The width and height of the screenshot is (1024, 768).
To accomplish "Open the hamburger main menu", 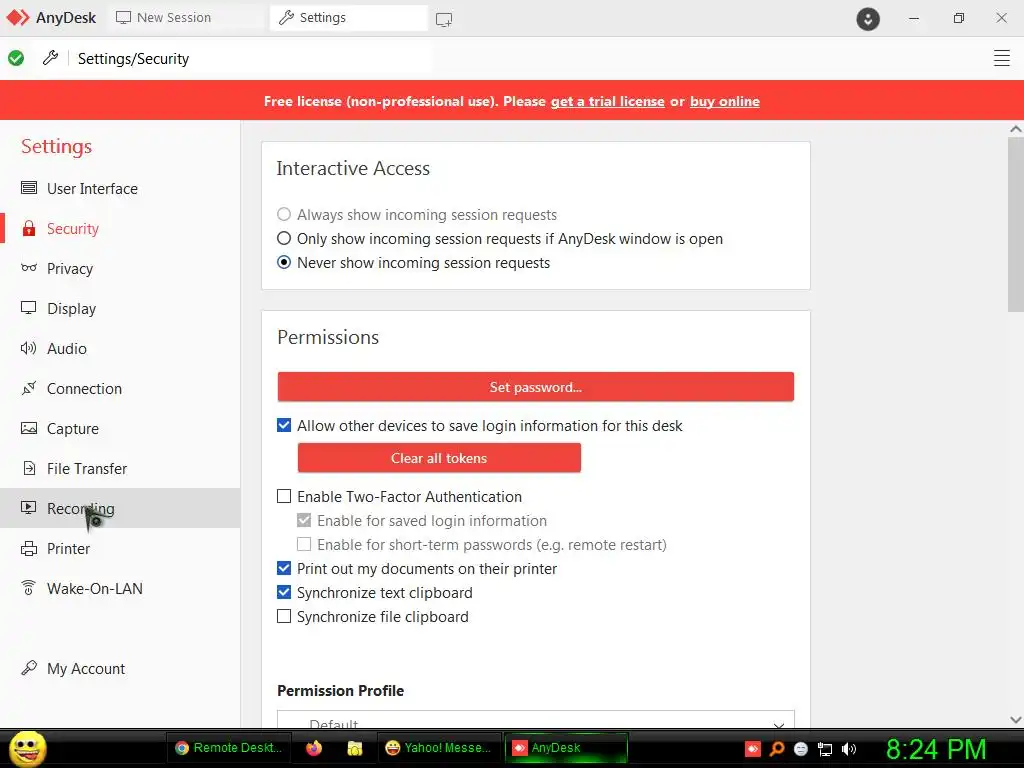I will [1002, 58].
